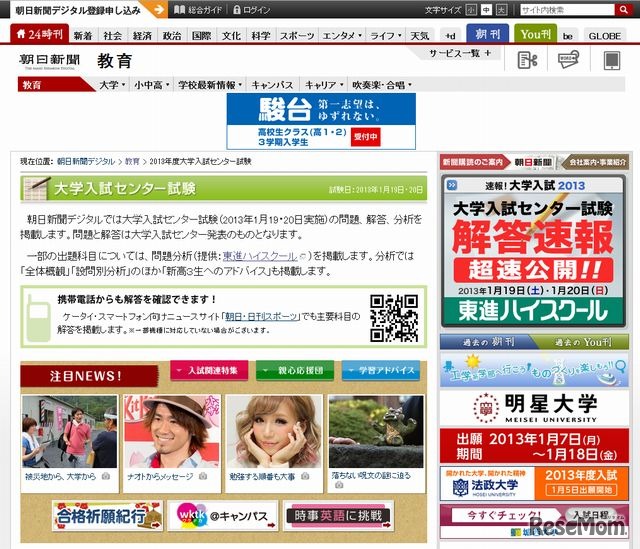Expand the 小中高 submenu
This screenshot has width=640, height=549.
click(152, 85)
